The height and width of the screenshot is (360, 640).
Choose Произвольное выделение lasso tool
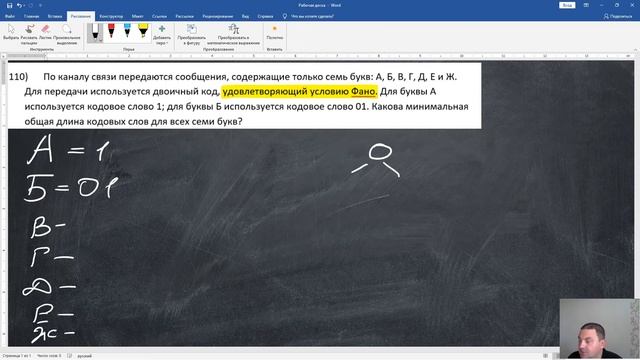[67, 34]
